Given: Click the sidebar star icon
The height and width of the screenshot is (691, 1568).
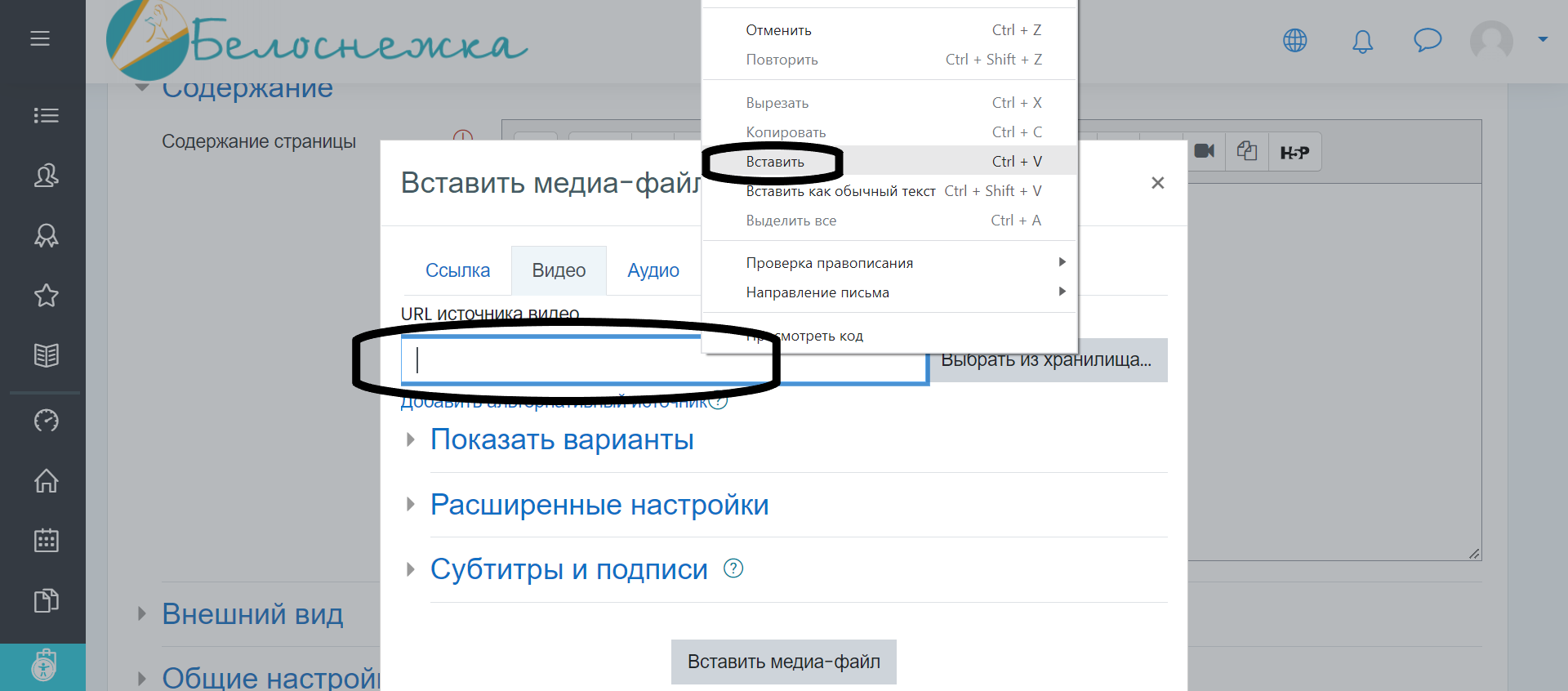Looking at the screenshot, I should tap(46, 295).
